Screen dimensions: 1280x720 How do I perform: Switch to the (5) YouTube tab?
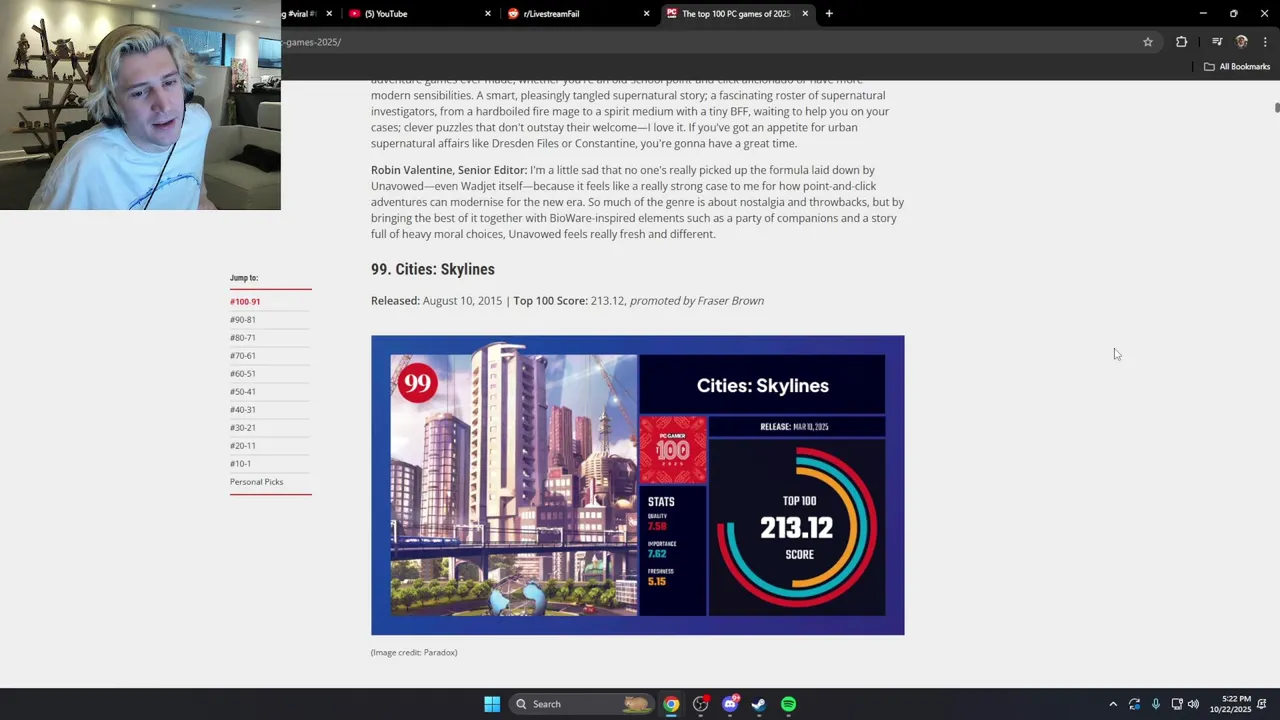coord(419,14)
